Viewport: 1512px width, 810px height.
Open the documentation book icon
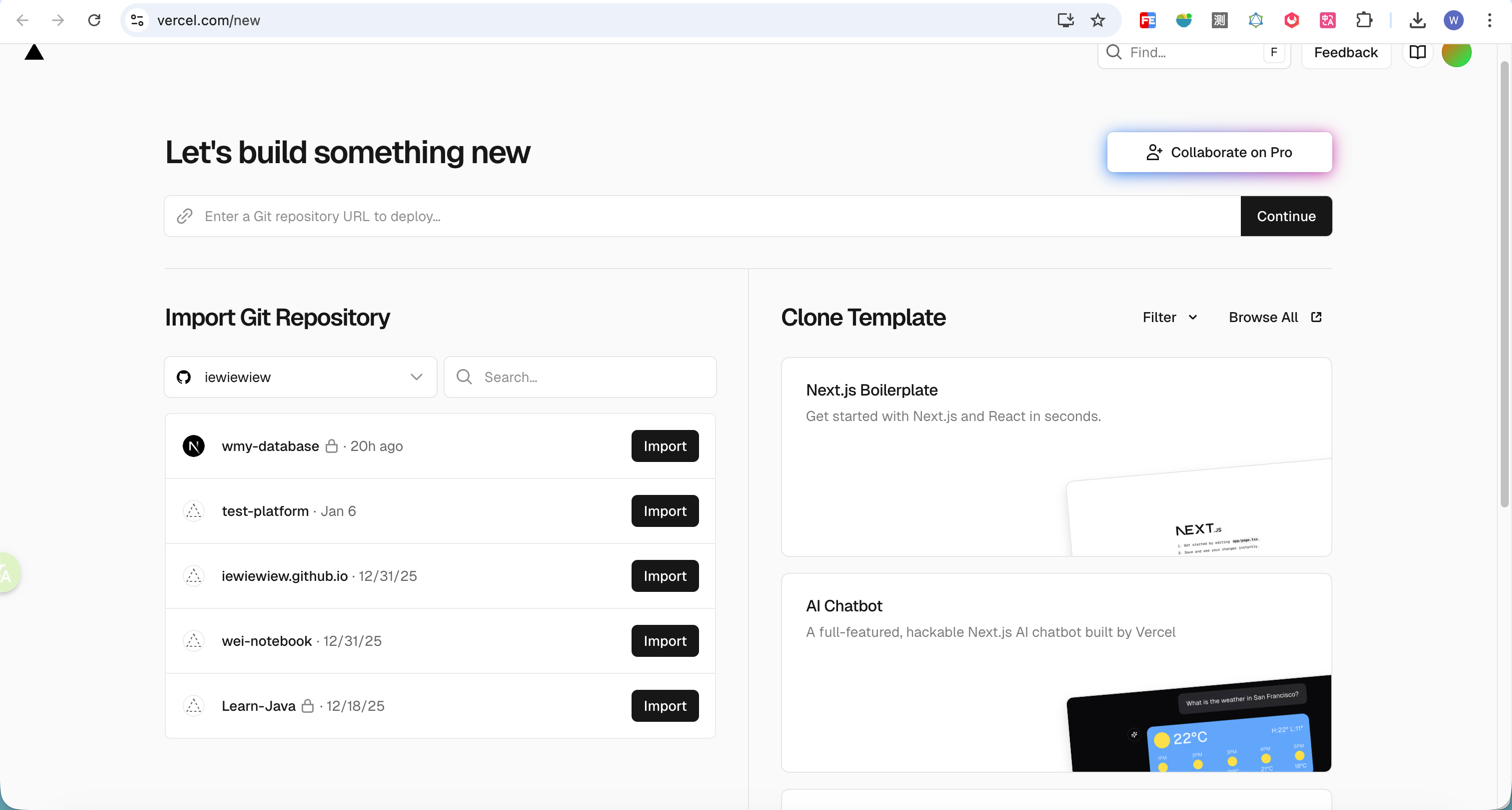1417,52
